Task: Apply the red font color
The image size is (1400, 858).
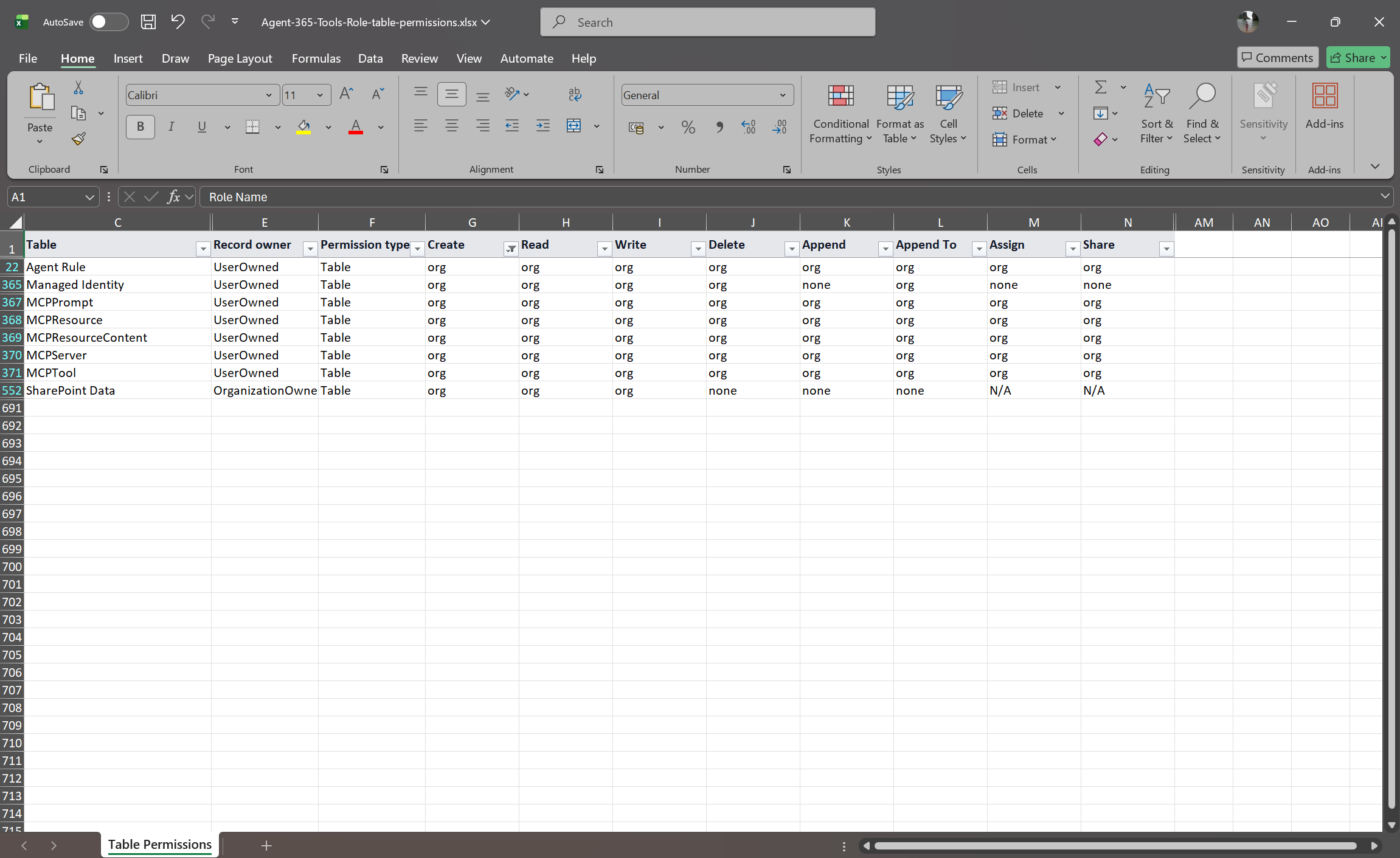Action: point(356,126)
